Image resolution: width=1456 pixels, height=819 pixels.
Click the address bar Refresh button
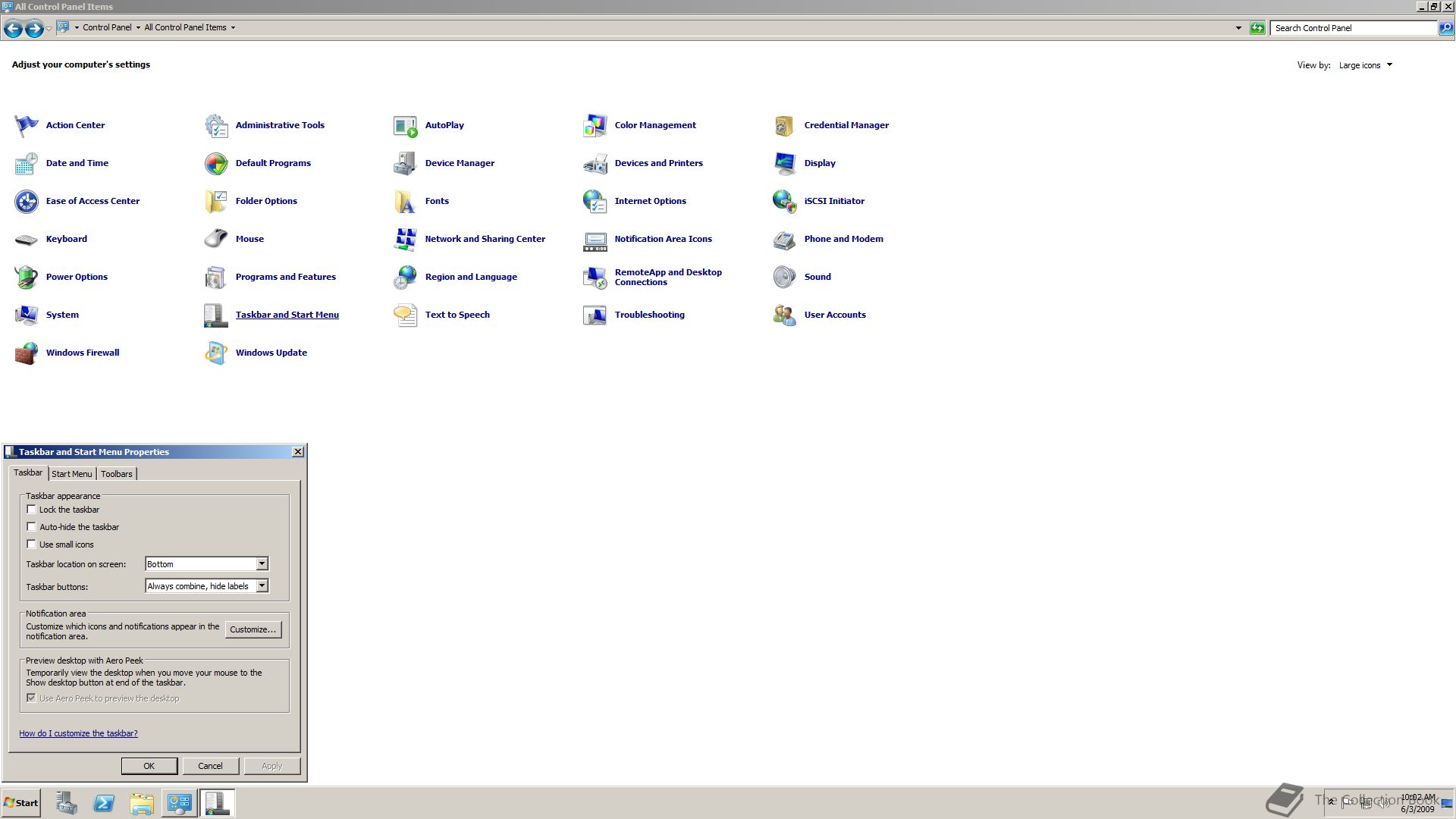click(x=1257, y=28)
